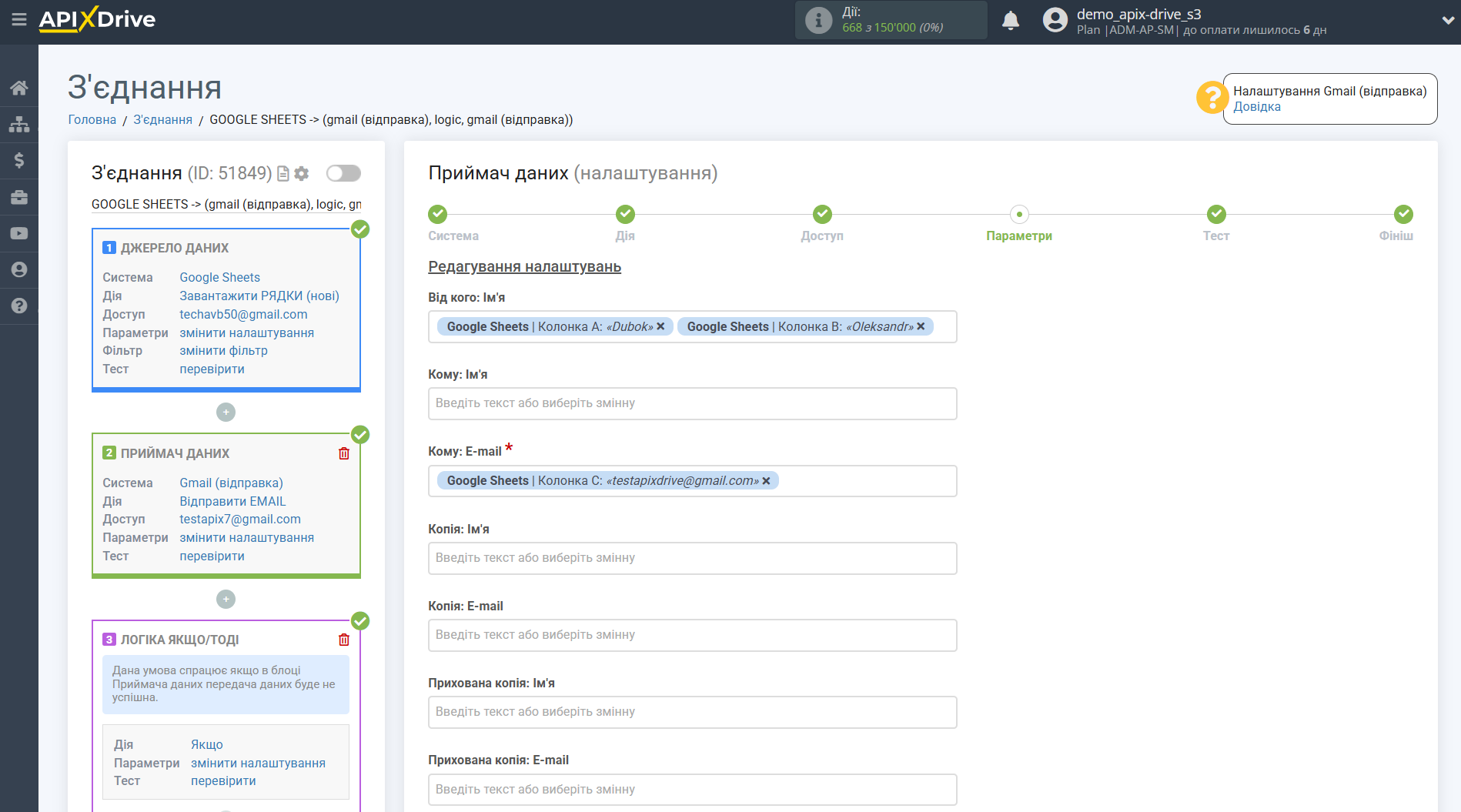Click the yellow help question mark
The width and height of the screenshot is (1461, 812).
click(x=1212, y=98)
